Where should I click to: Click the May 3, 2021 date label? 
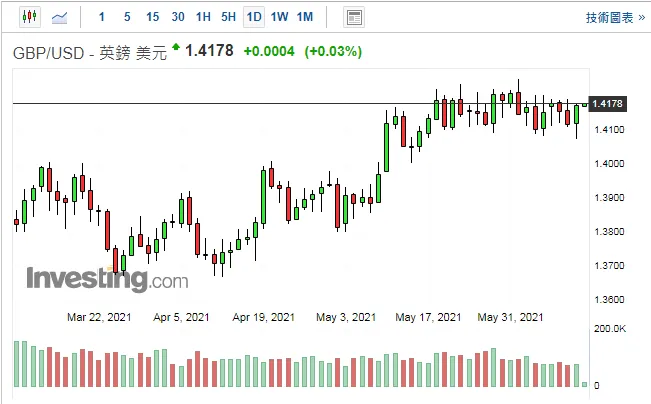[x=346, y=318]
